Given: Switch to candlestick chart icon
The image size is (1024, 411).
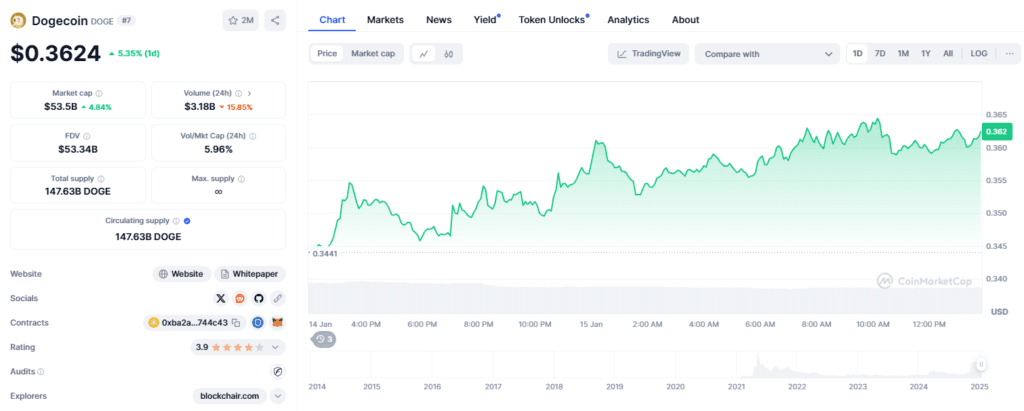Looking at the screenshot, I should pyautogui.click(x=448, y=54).
